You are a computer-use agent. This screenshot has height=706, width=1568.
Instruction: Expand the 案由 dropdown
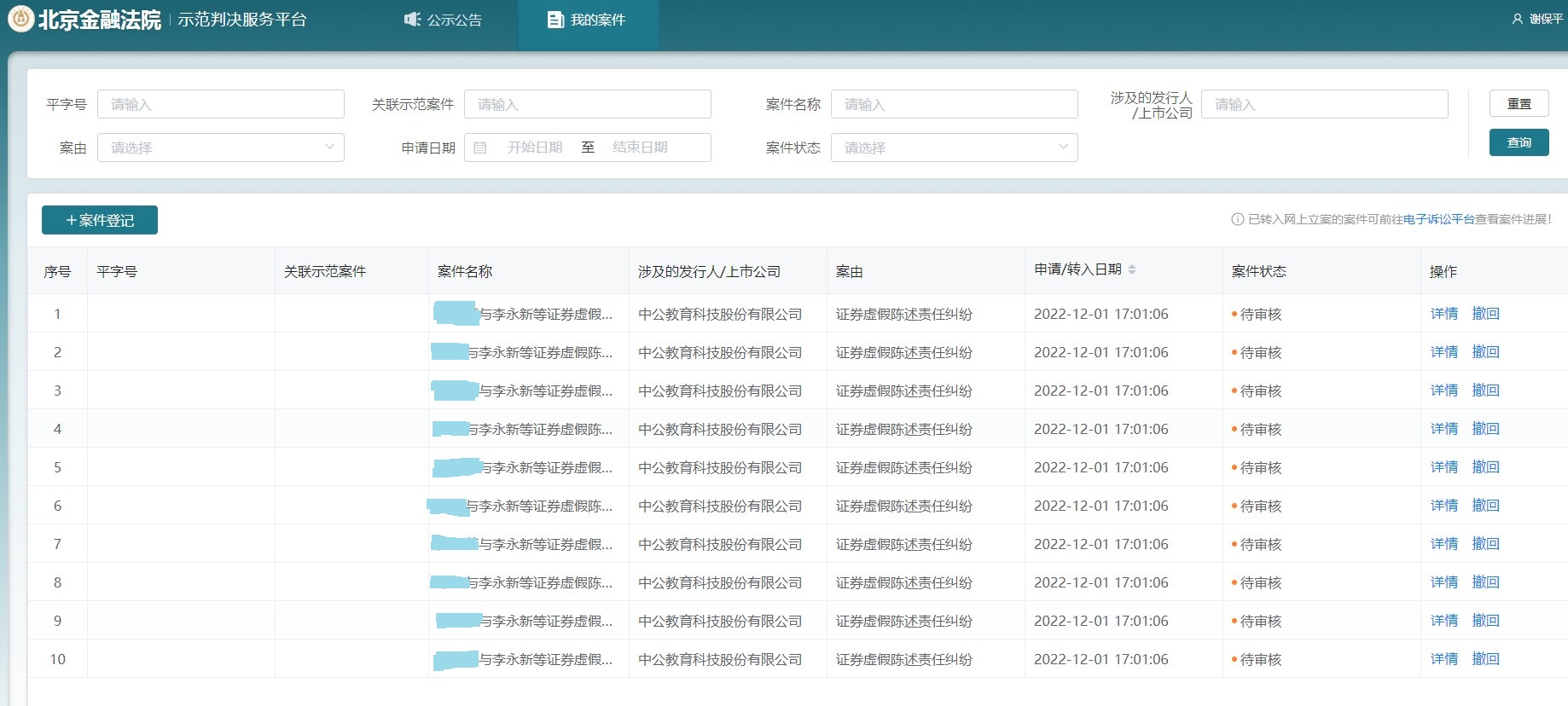221,148
